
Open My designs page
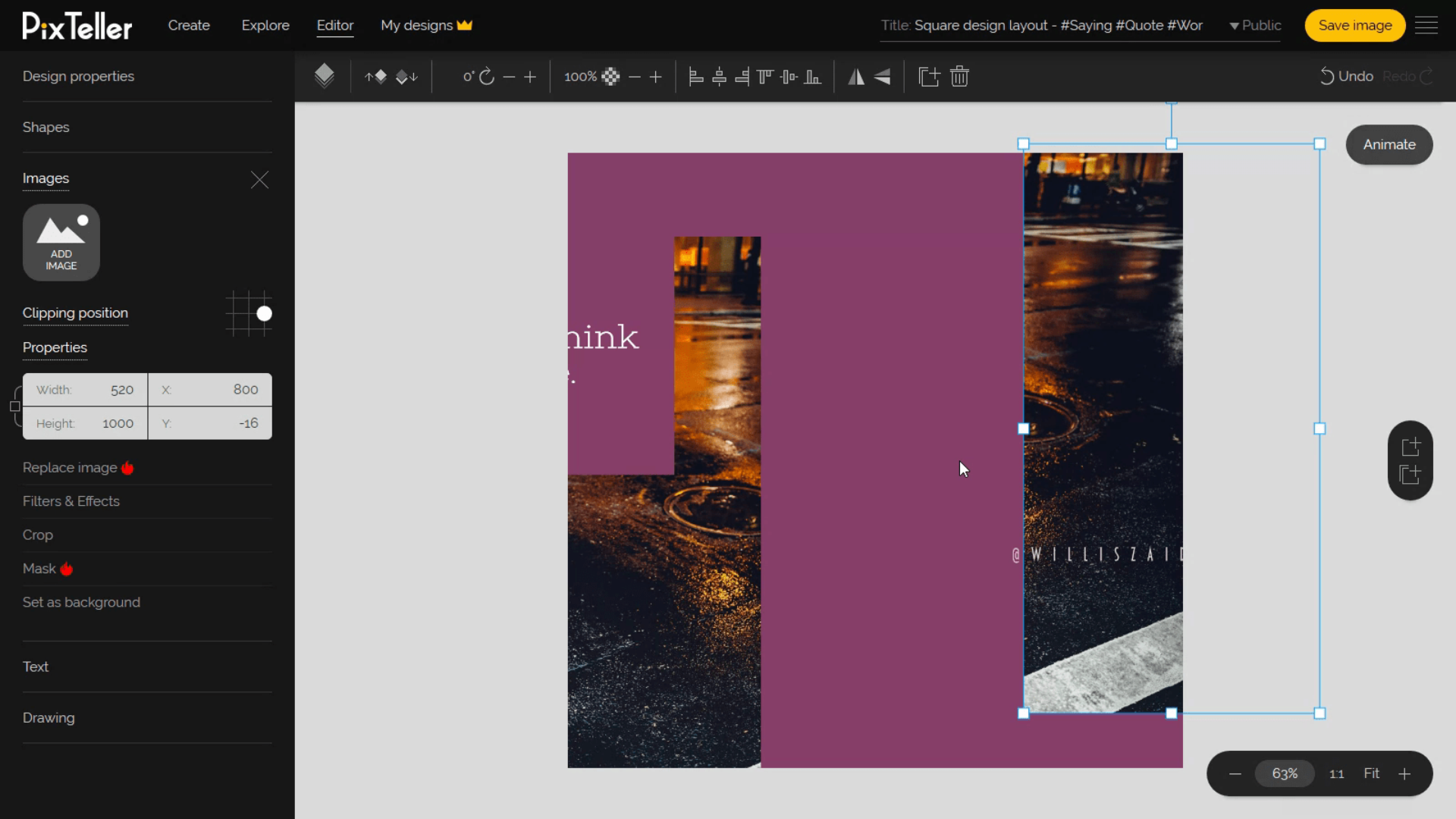(426, 25)
